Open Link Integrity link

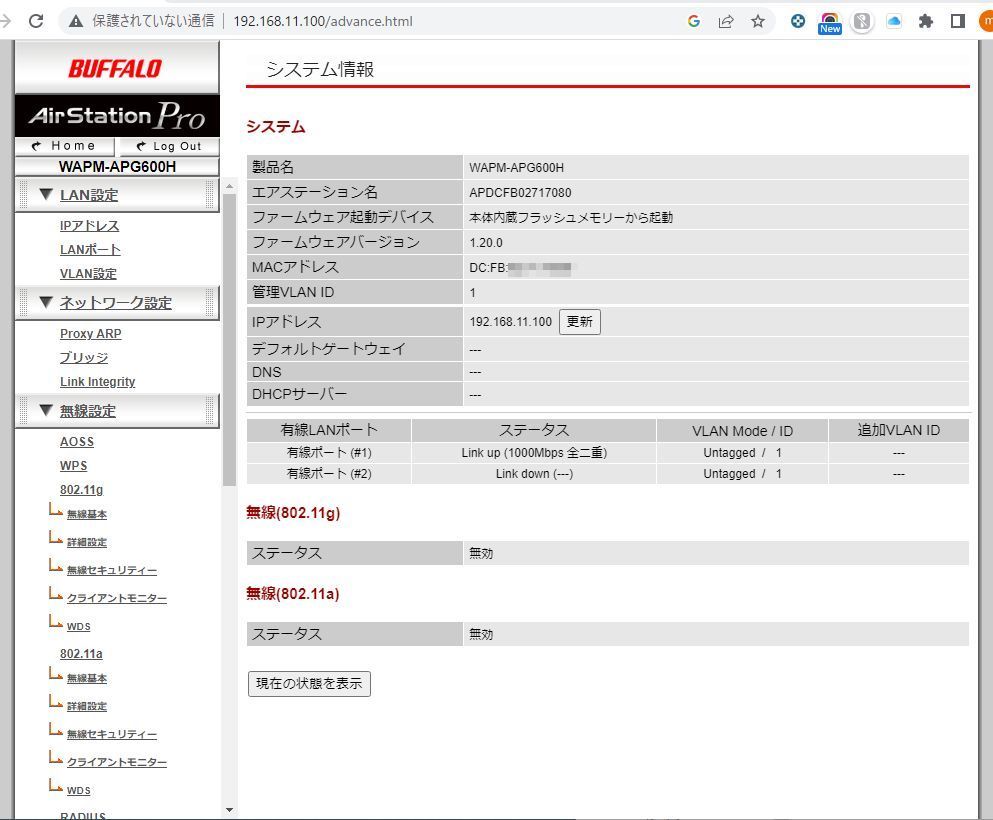[98, 381]
